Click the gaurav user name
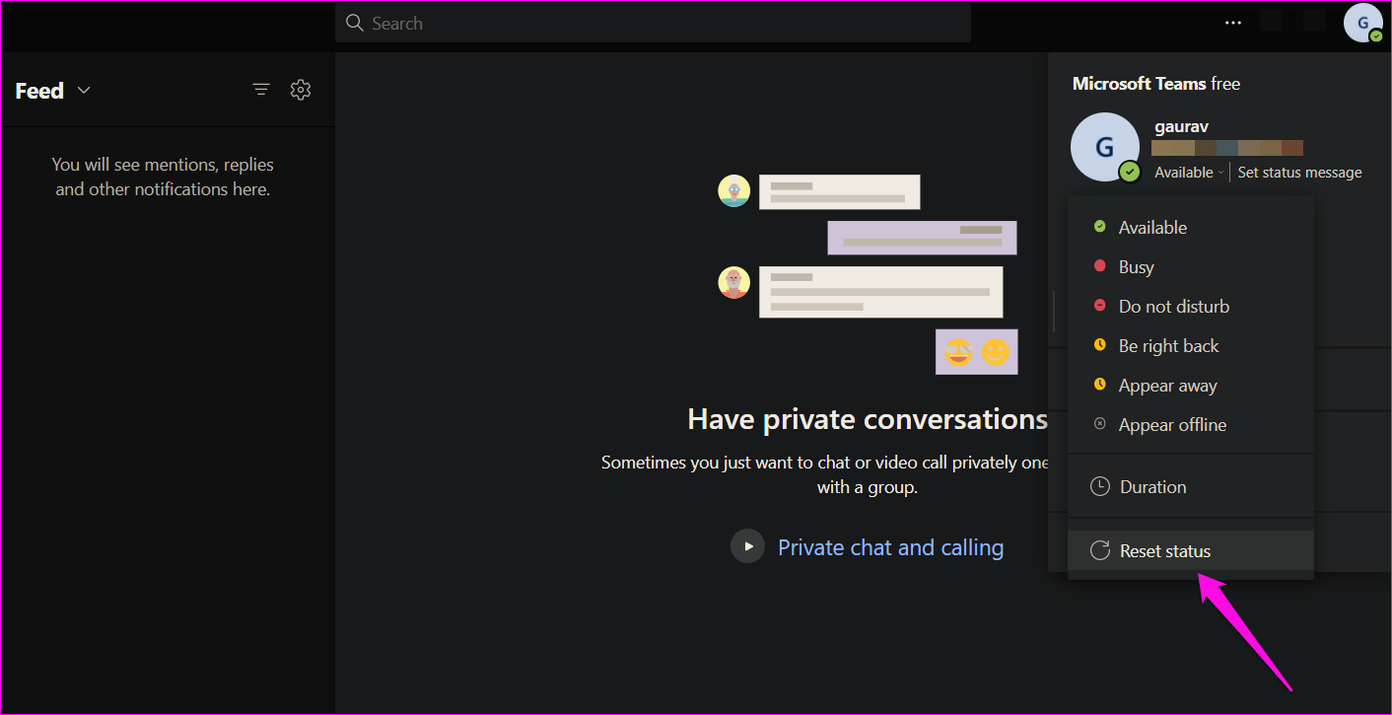The width and height of the screenshot is (1392, 715). 1183,127
